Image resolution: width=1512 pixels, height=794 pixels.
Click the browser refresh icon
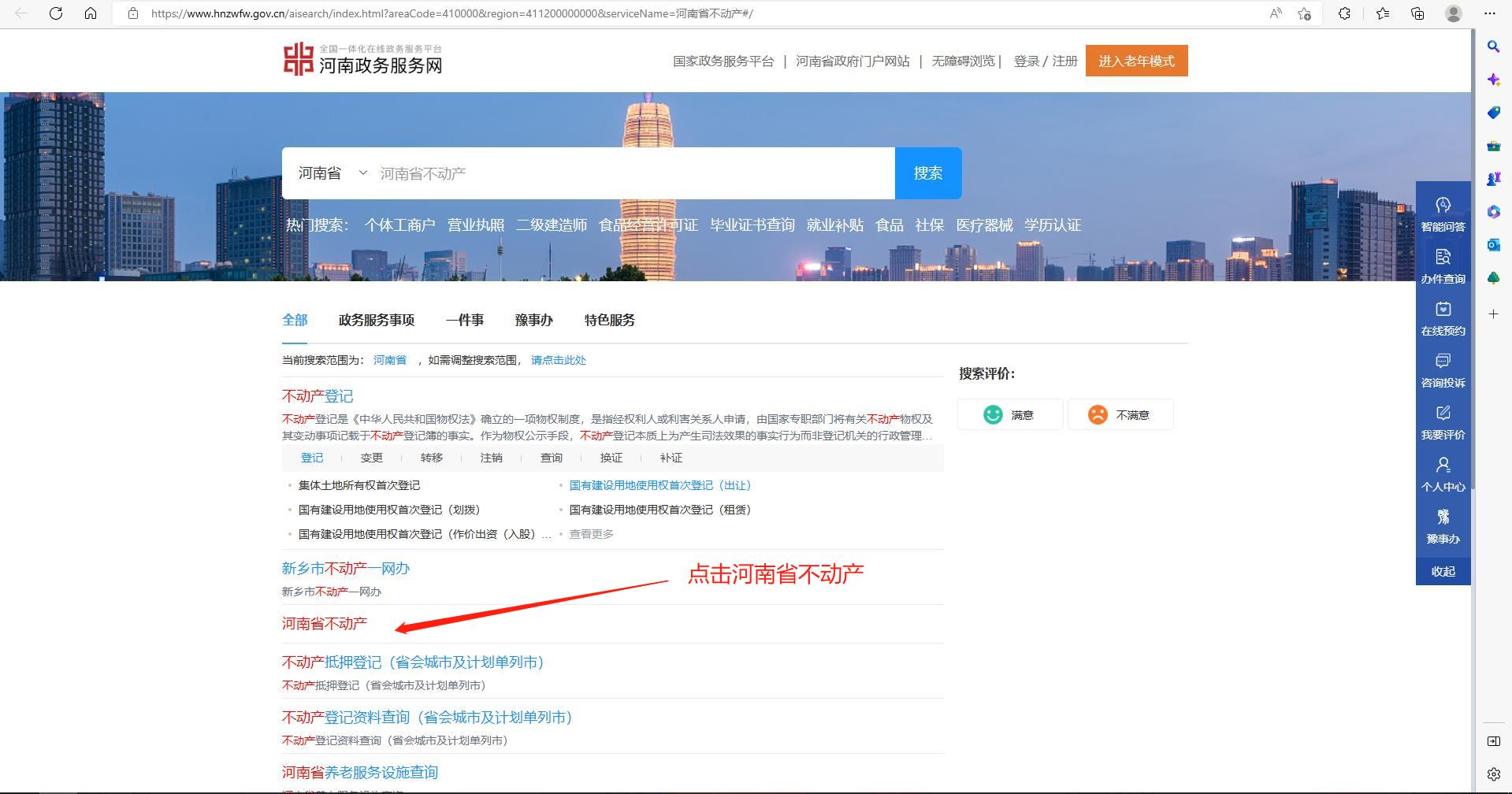(x=56, y=13)
